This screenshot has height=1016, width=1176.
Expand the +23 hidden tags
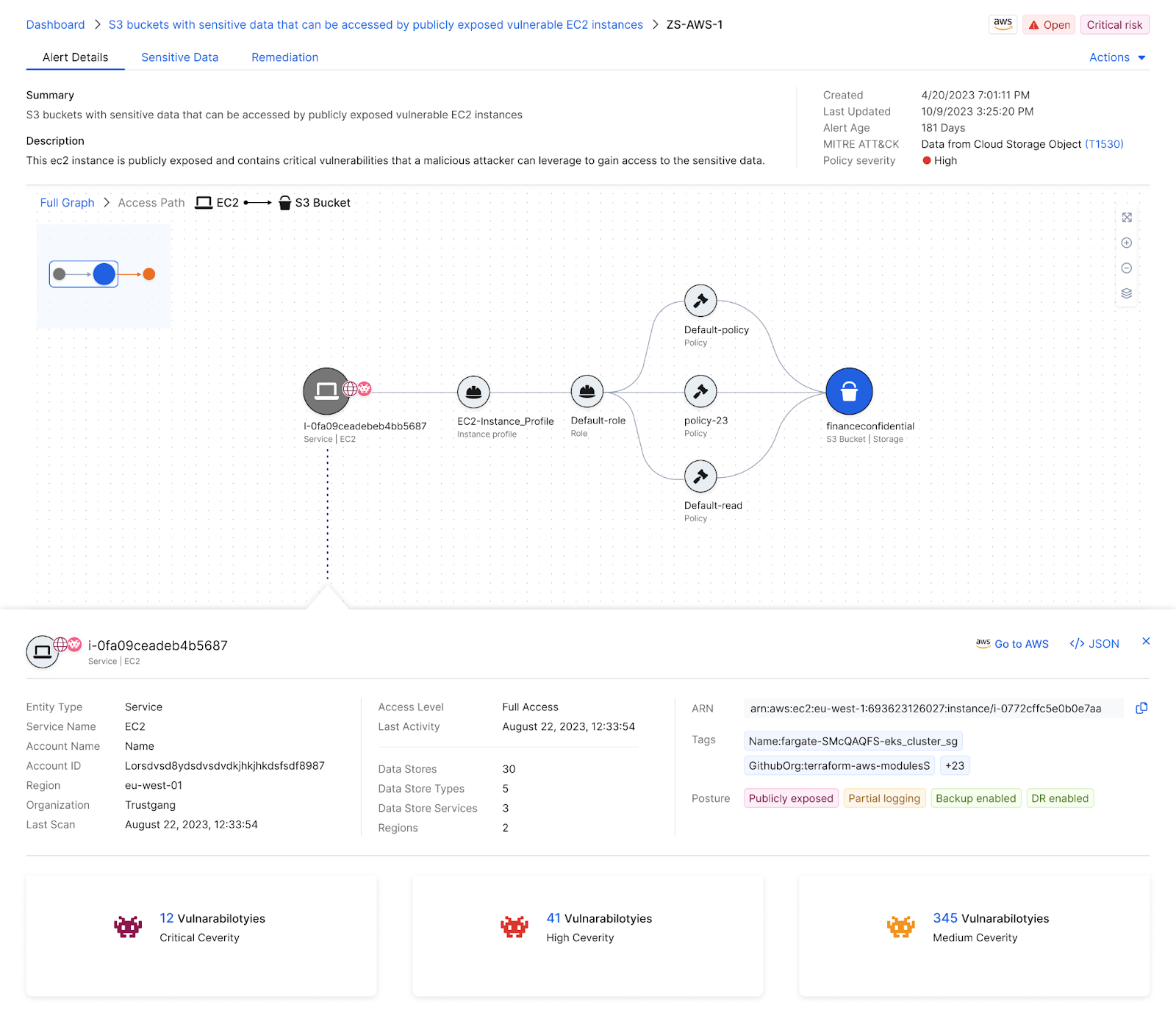coord(954,766)
